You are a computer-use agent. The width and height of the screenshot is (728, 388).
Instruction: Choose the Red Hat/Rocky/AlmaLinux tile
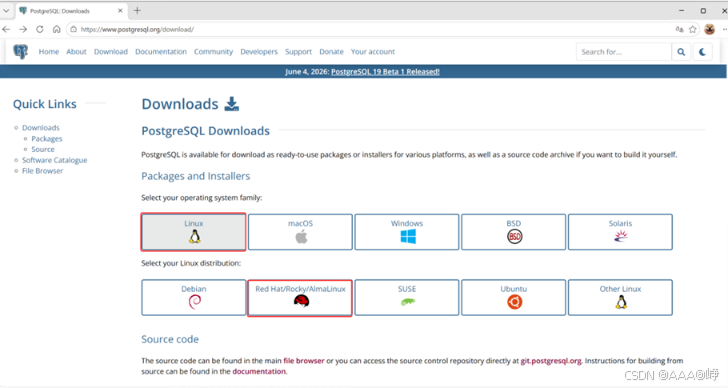300,298
